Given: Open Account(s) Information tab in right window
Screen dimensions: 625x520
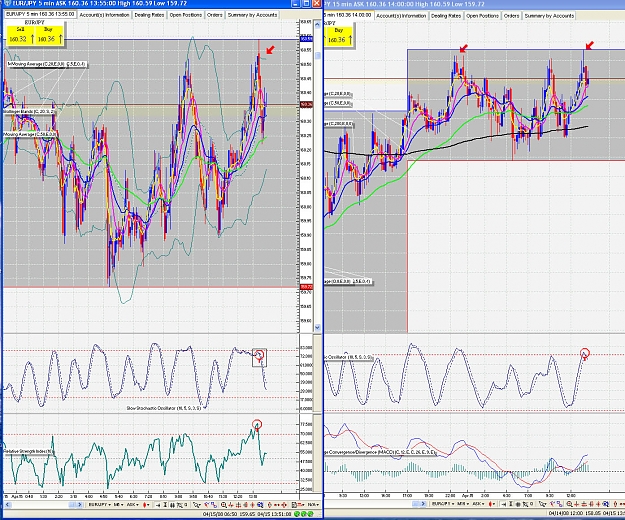Looking at the screenshot, I should (401, 16).
